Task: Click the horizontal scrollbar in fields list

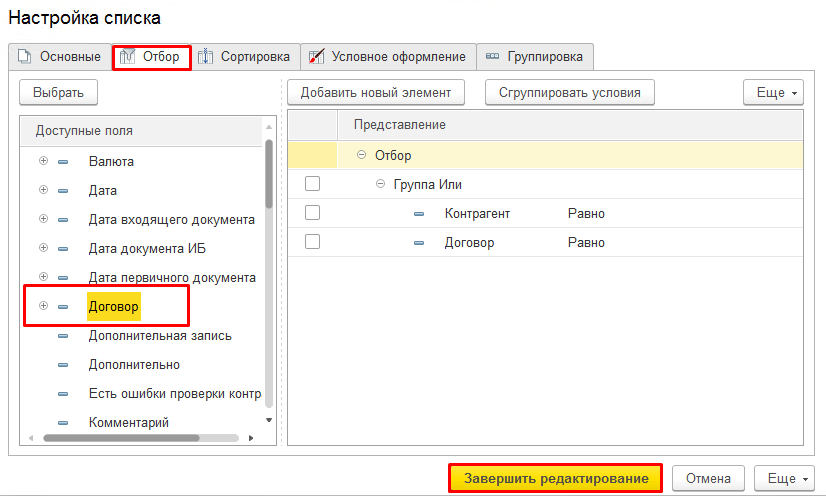Action: [140, 437]
